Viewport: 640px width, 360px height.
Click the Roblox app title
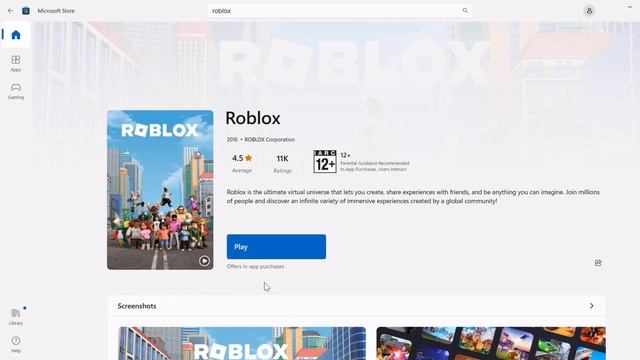coord(253,118)
